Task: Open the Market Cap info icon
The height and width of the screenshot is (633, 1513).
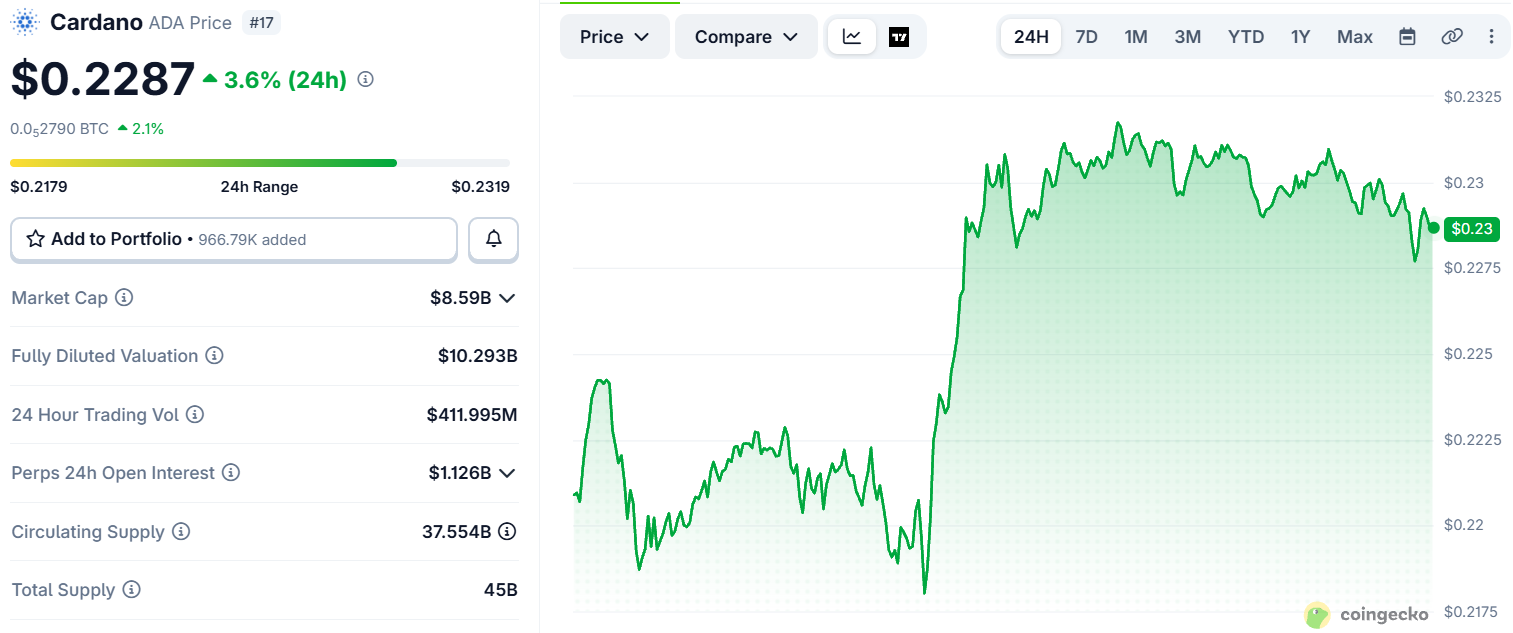Action: click(x=124, y=298)
